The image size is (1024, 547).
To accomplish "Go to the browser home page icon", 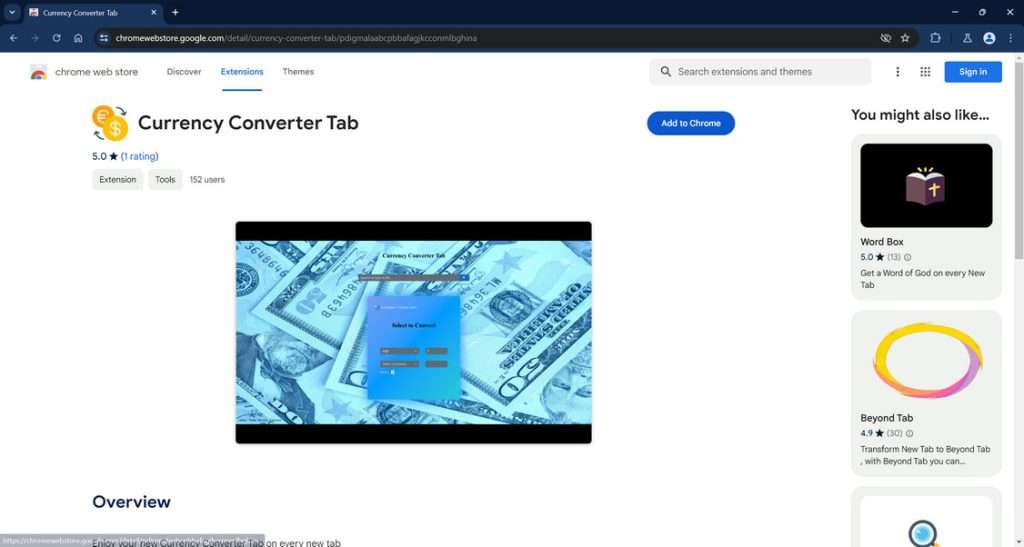I will click(78, 38).
